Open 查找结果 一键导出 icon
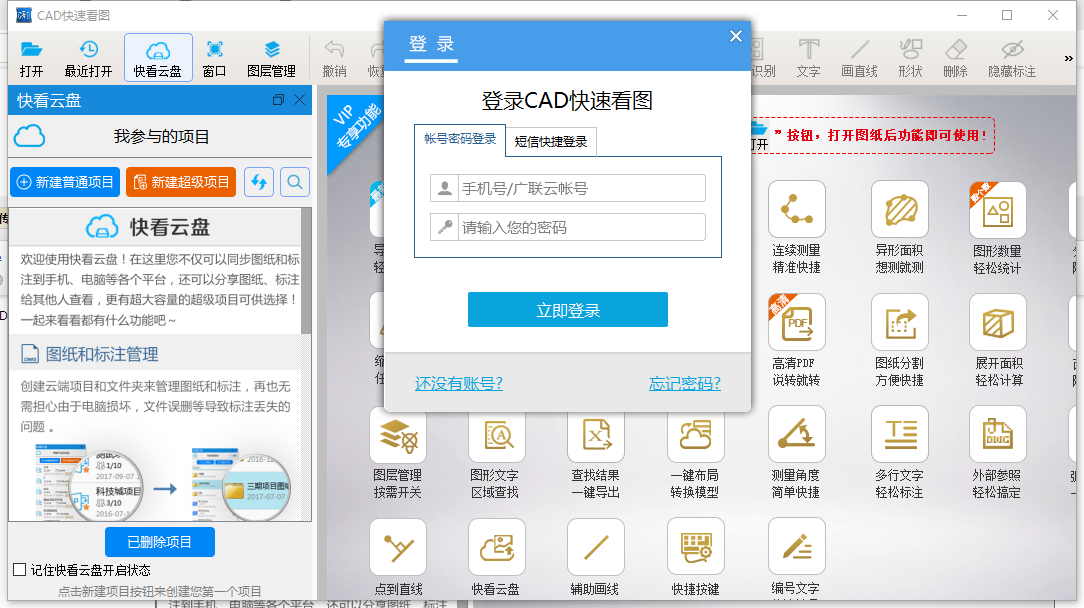The width and height of the screenshot is (1084, 608). point(595,434)
